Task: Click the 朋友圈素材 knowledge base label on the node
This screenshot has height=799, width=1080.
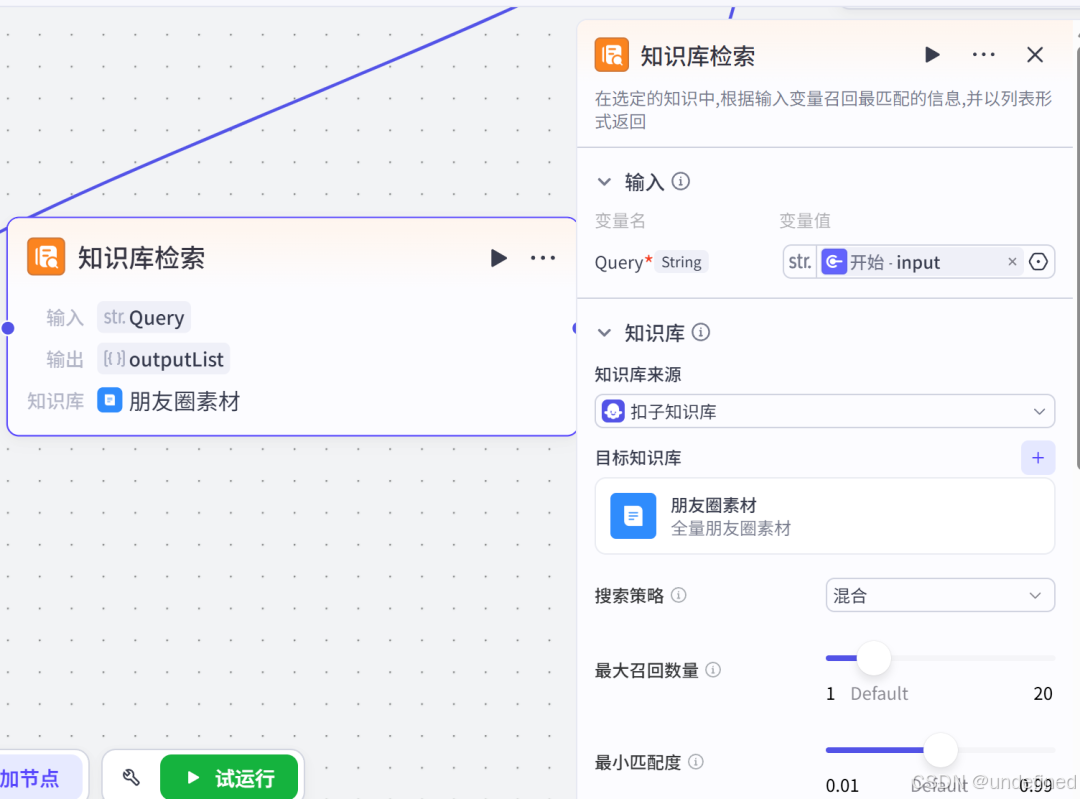Action: click(x=184, y=401)
